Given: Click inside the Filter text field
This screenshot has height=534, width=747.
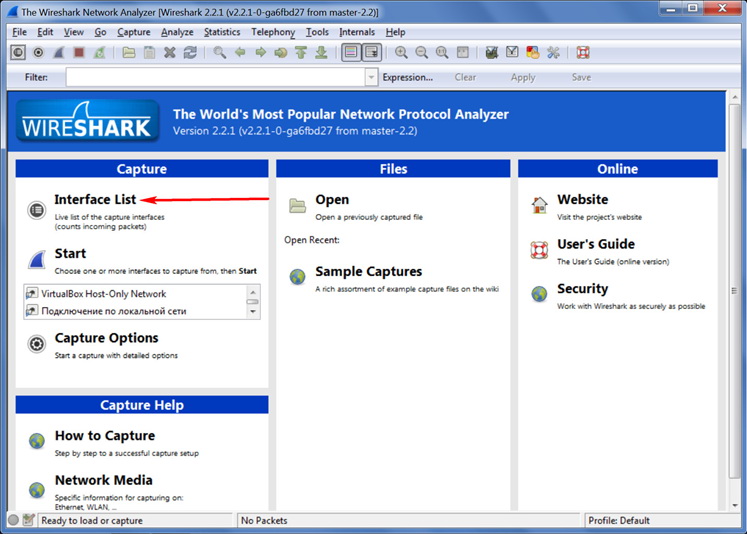Looking at the screenshot, I should 215,77.
